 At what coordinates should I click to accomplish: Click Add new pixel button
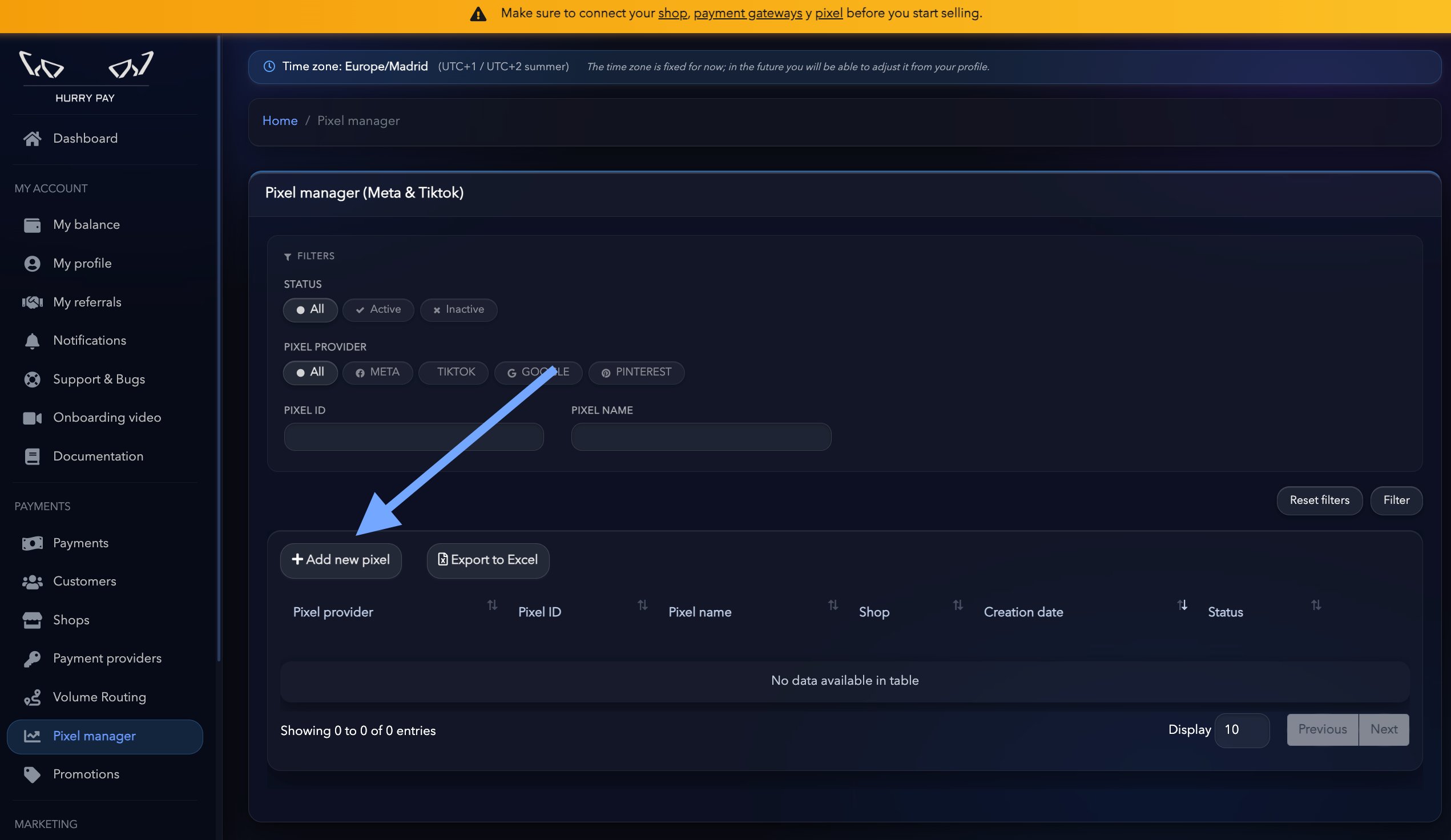point(341,561)
